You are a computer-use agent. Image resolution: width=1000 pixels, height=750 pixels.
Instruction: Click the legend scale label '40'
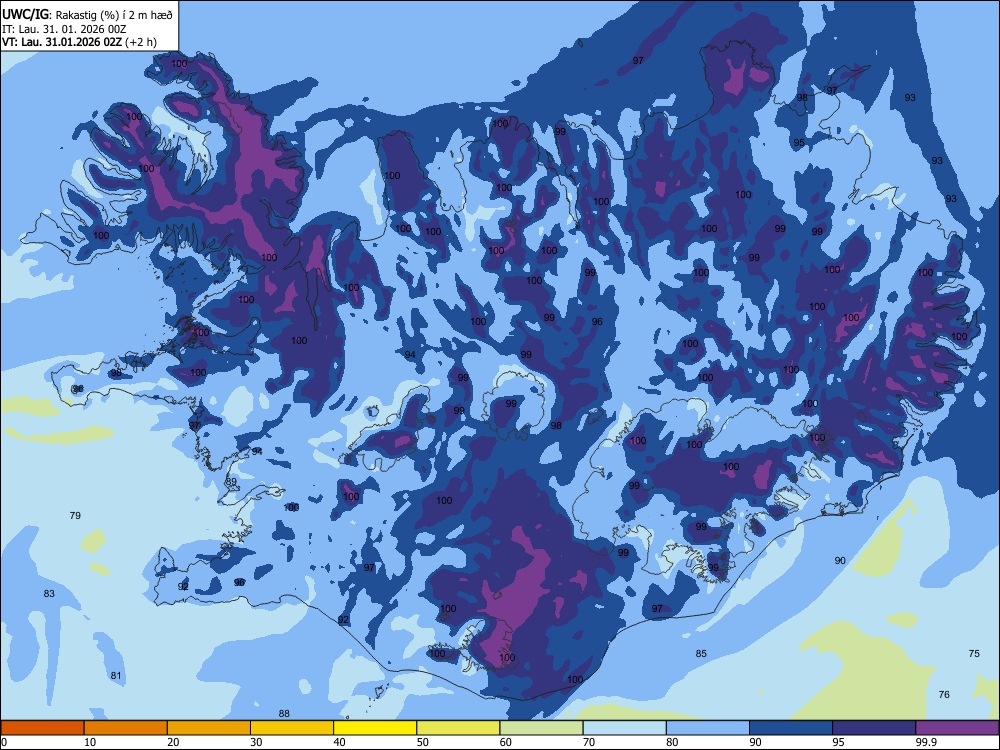click(340, 742)
